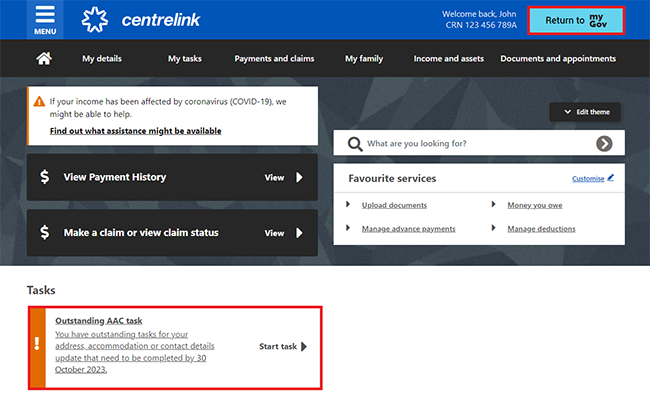Open the My tasks menu

(185, 58)
